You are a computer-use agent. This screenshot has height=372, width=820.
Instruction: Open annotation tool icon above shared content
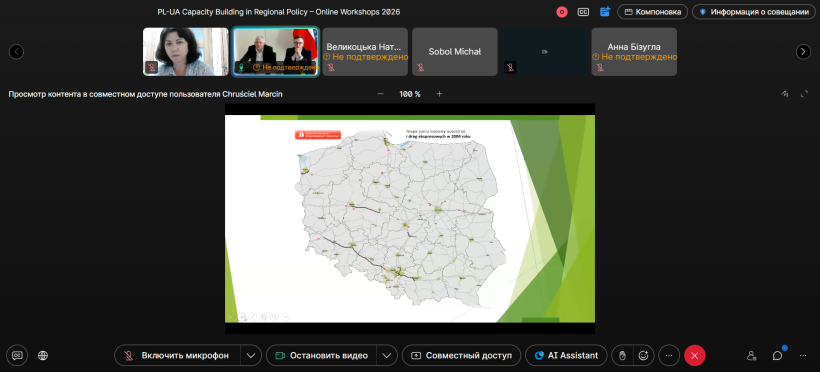pos(784,94)
